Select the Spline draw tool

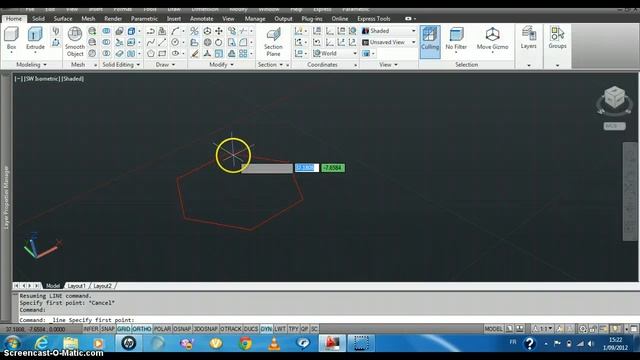151,42
